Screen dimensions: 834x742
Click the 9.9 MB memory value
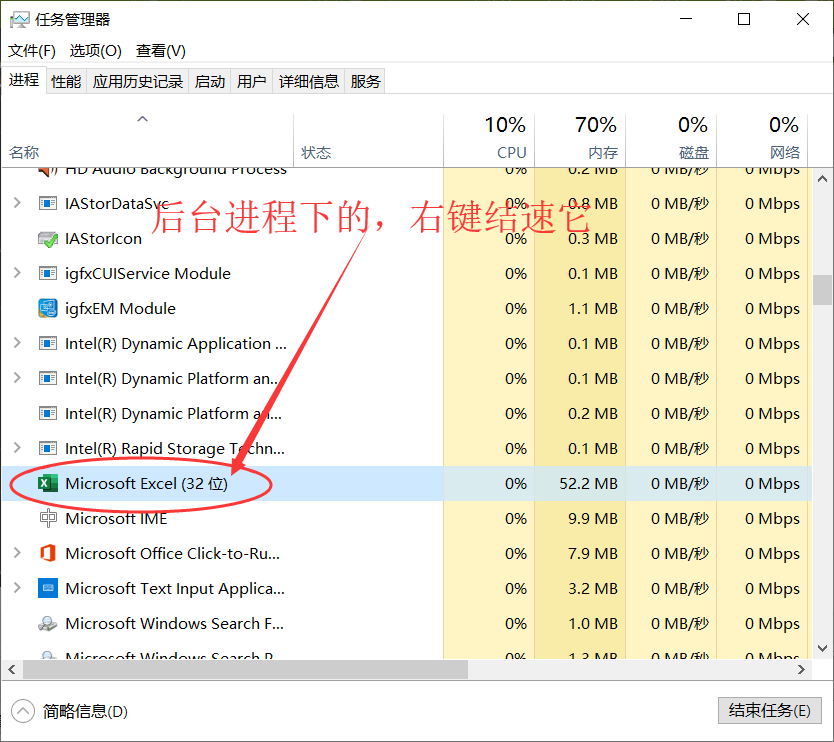593,519
